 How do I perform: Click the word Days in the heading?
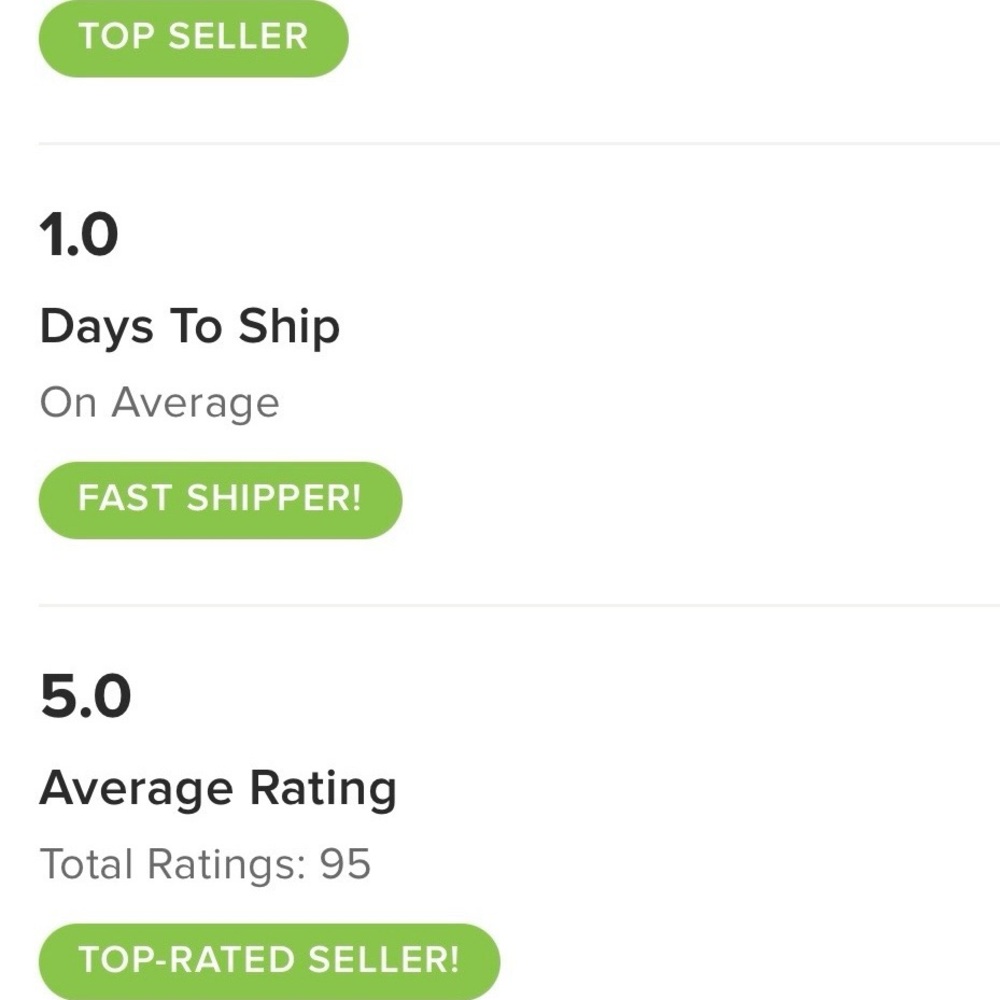pos(97,327)
